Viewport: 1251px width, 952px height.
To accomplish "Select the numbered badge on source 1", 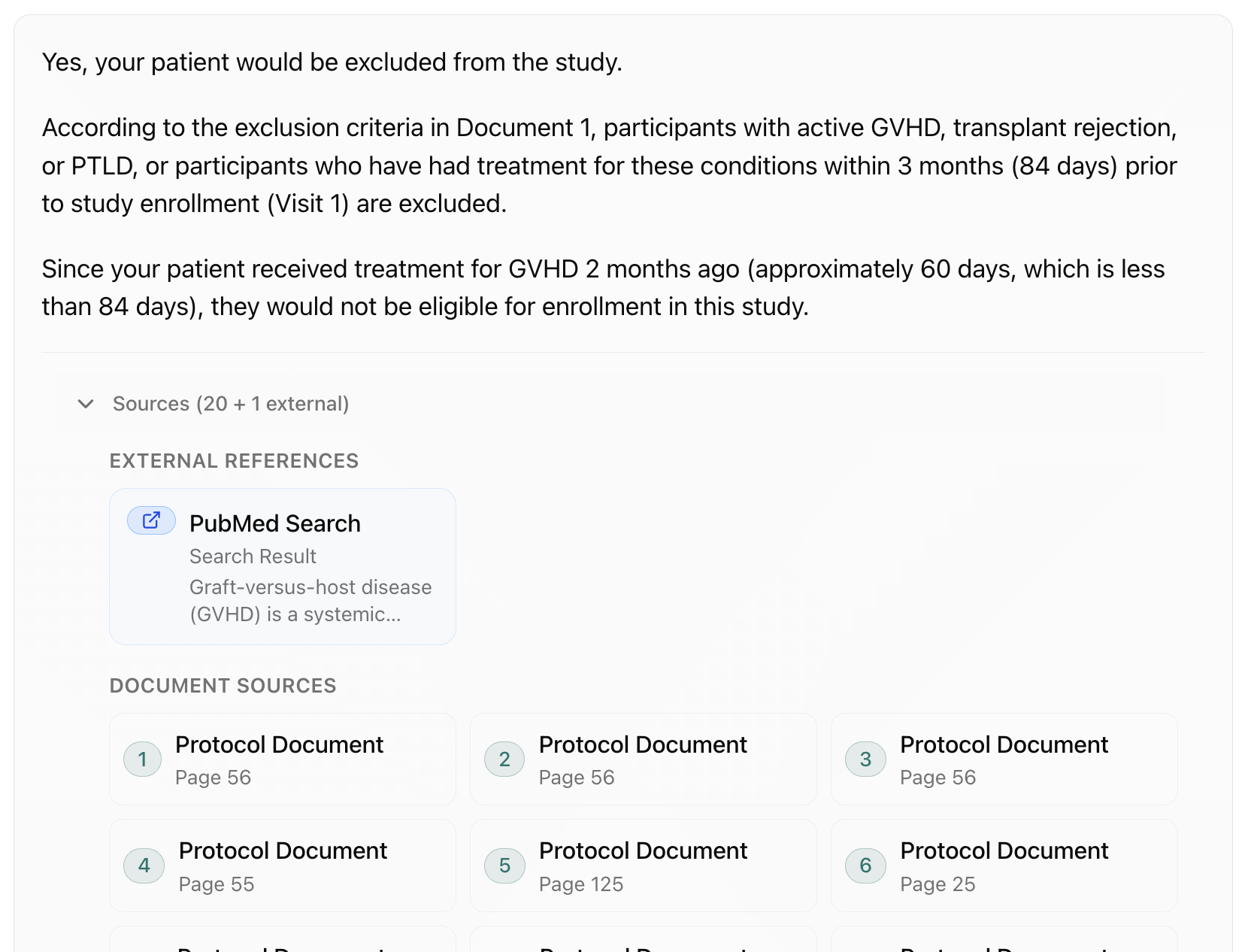I will (142, 759).
